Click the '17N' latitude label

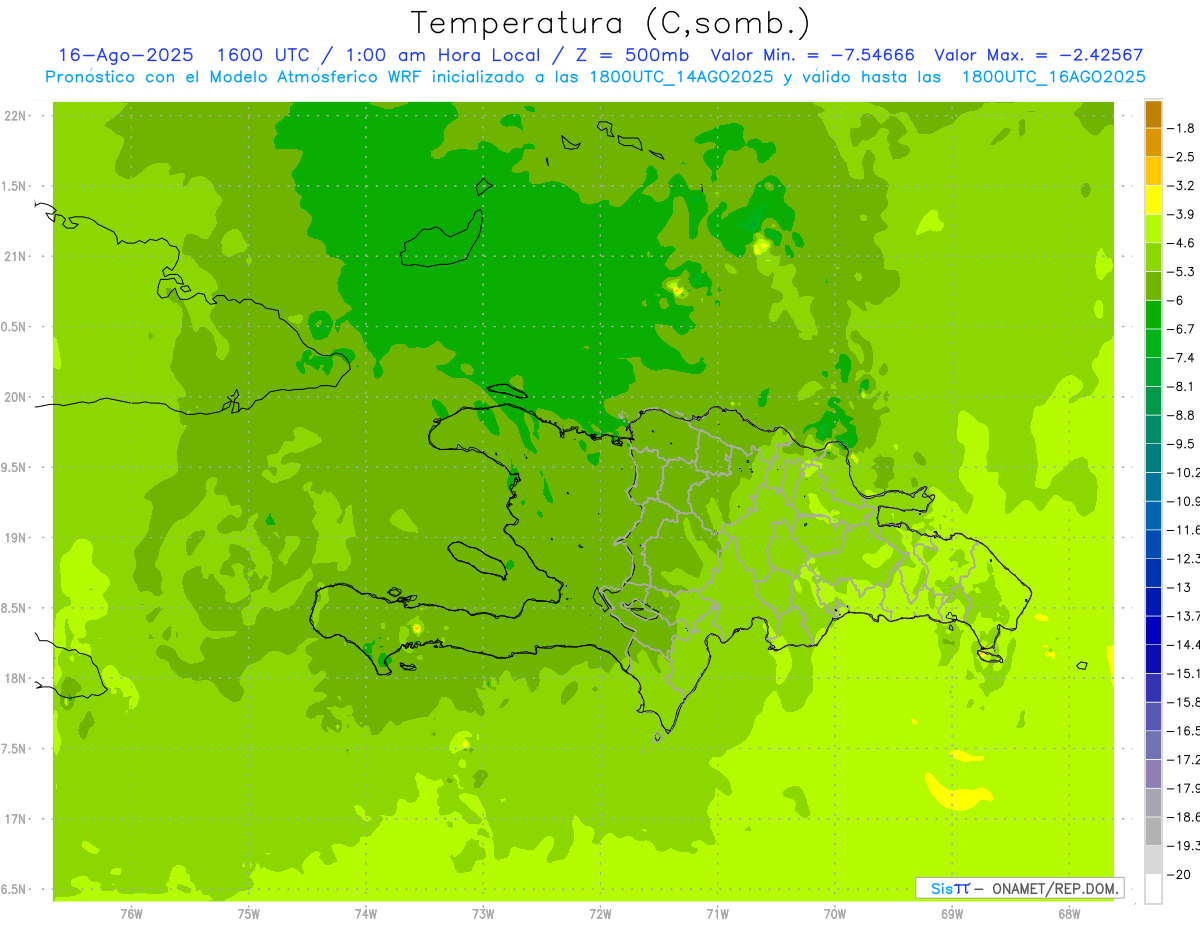(15, 819)
